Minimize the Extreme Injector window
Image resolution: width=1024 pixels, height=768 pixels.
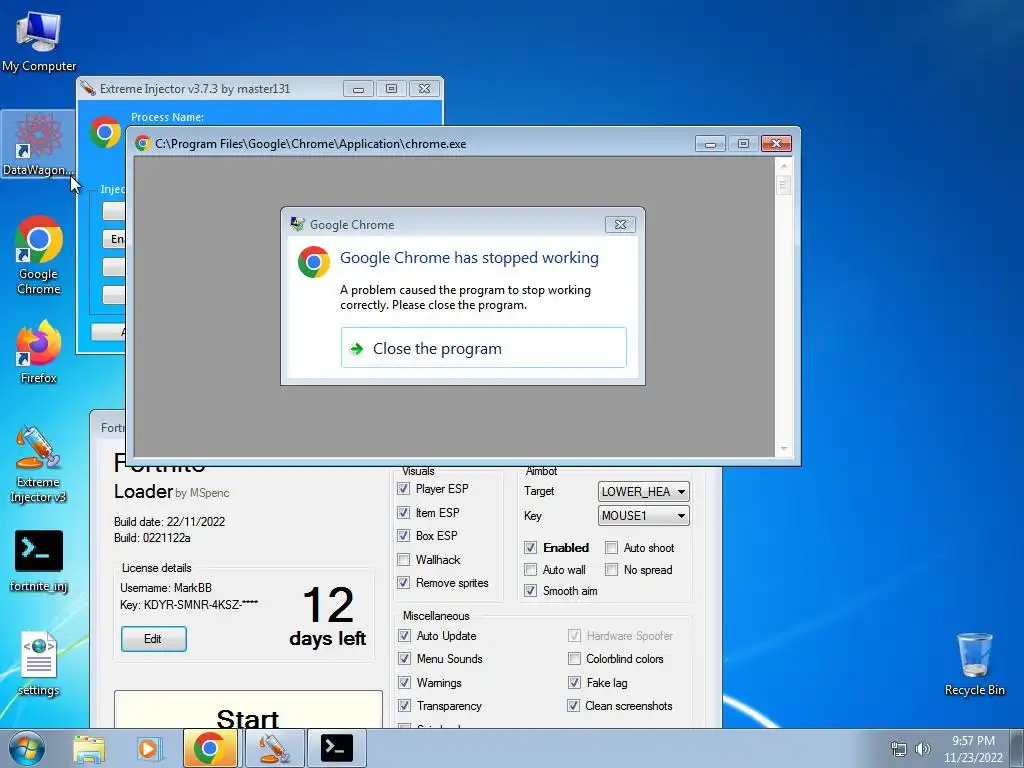tap(358, 88)
